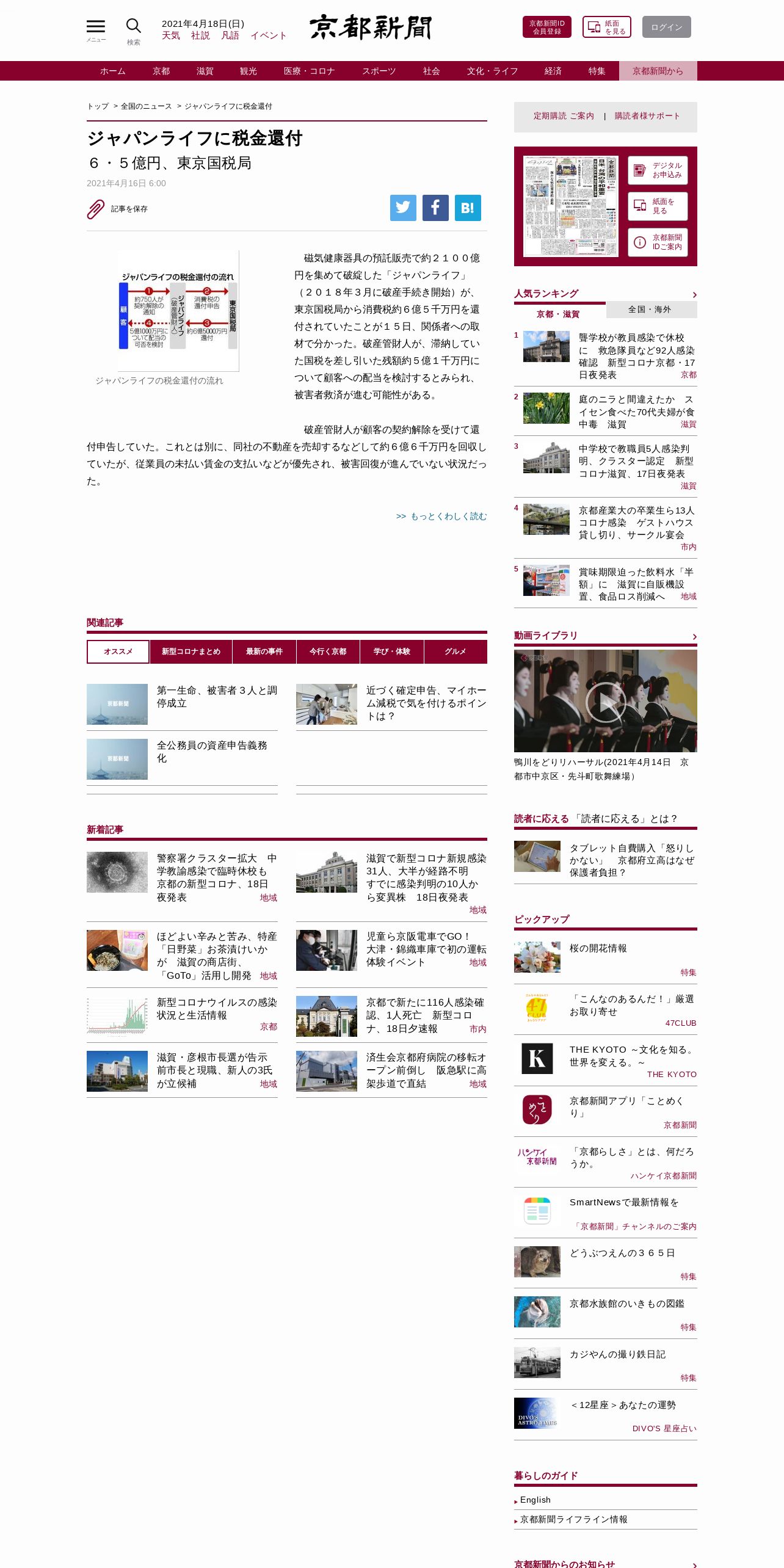Expand 人気ランキング arrow

(694, 295)
